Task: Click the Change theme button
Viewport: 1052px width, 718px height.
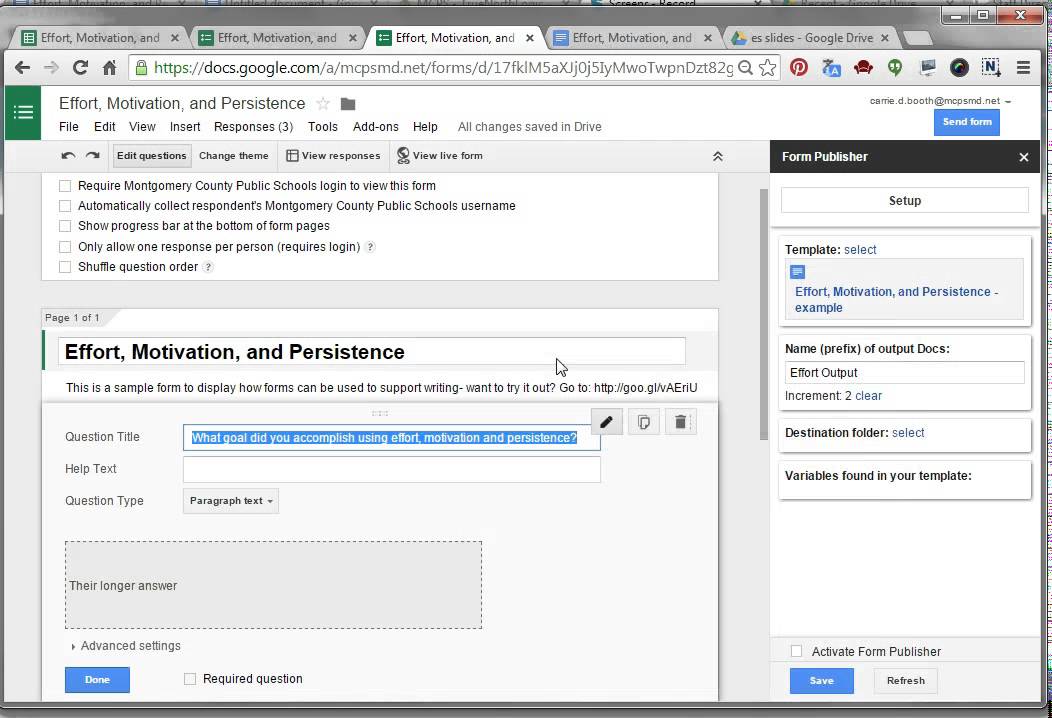Action: pyautogui.click(x=233, y=156)
